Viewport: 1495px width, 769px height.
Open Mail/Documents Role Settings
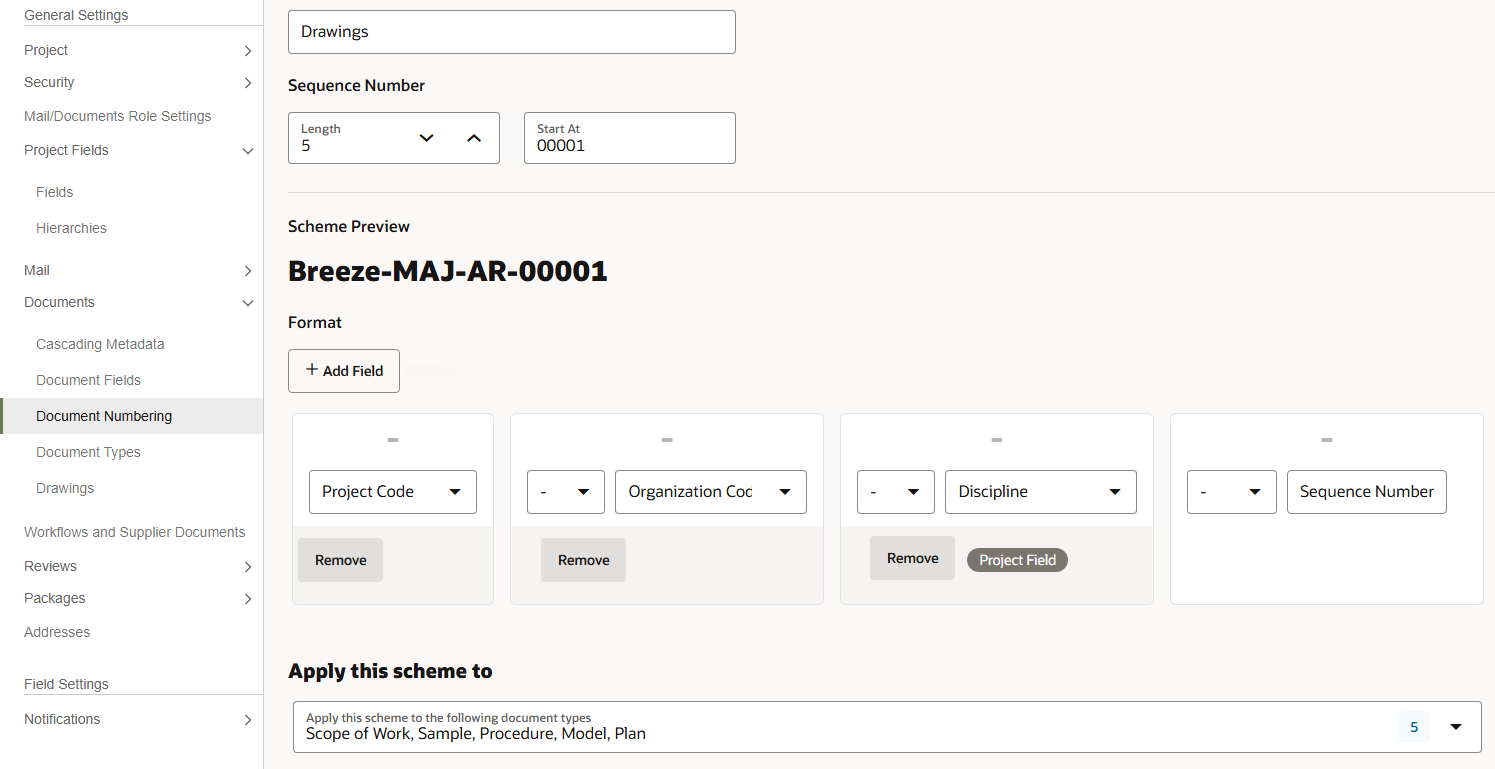(118, 116)
